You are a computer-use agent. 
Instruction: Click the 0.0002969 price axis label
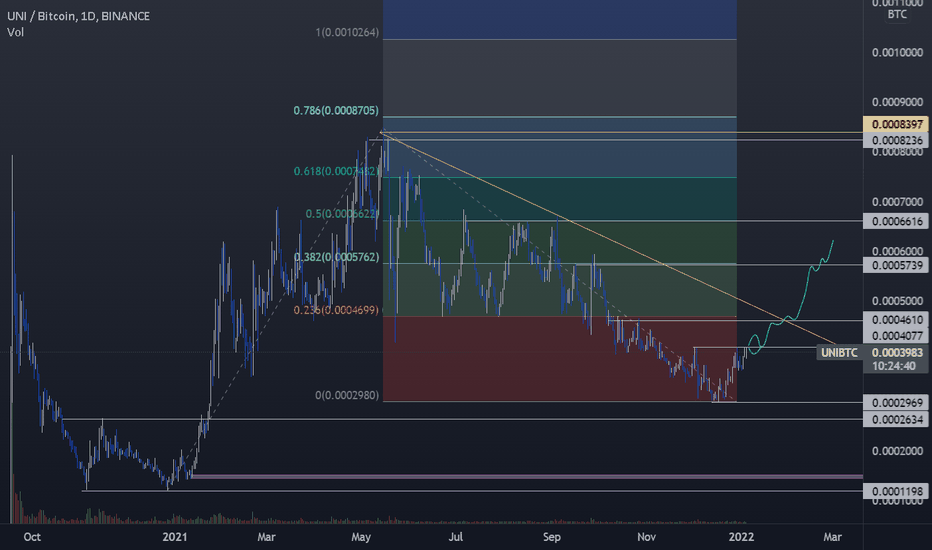[896, 403]
